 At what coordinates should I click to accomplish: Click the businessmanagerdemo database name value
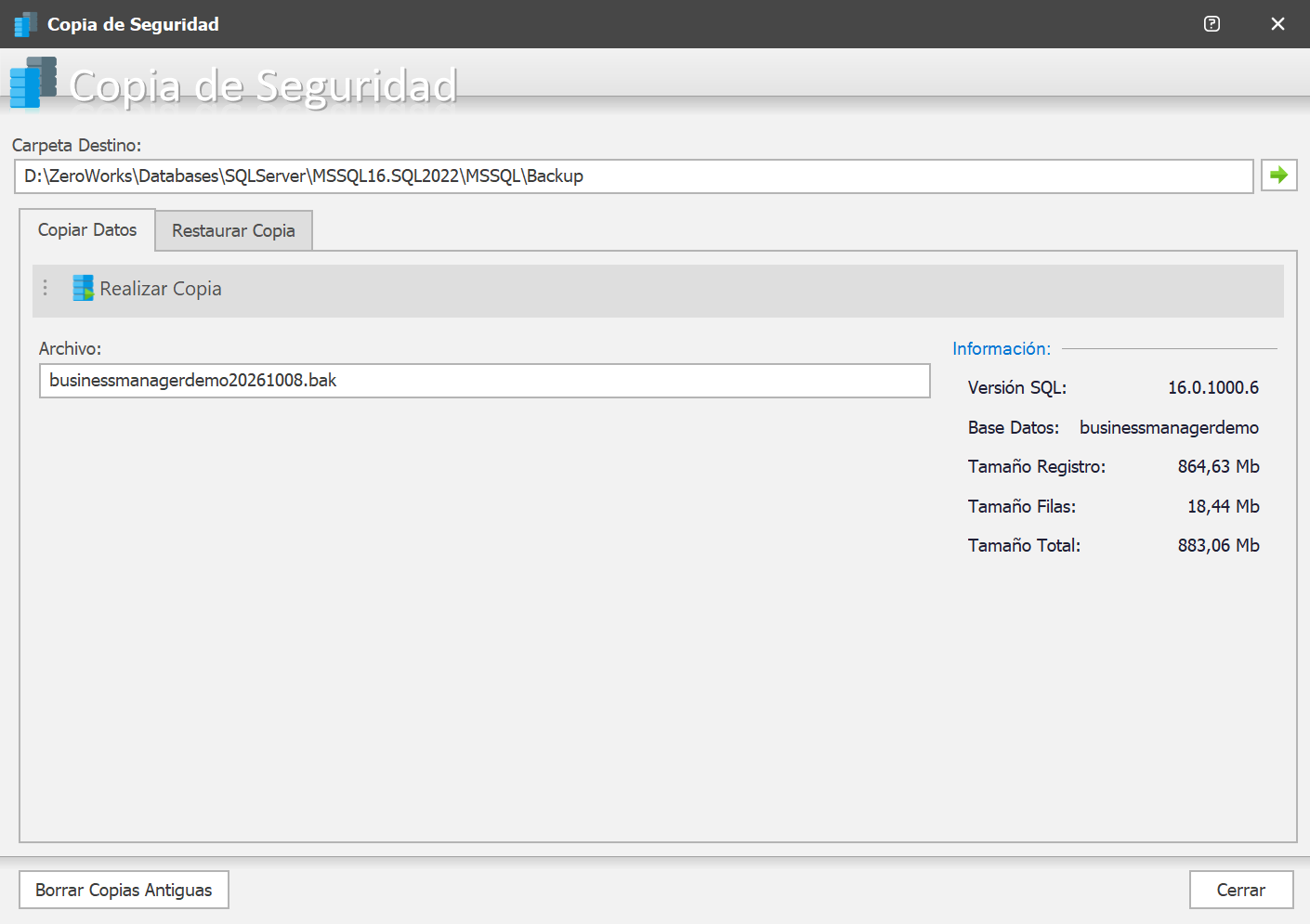pyautogui.click(x=1169, y=428)
